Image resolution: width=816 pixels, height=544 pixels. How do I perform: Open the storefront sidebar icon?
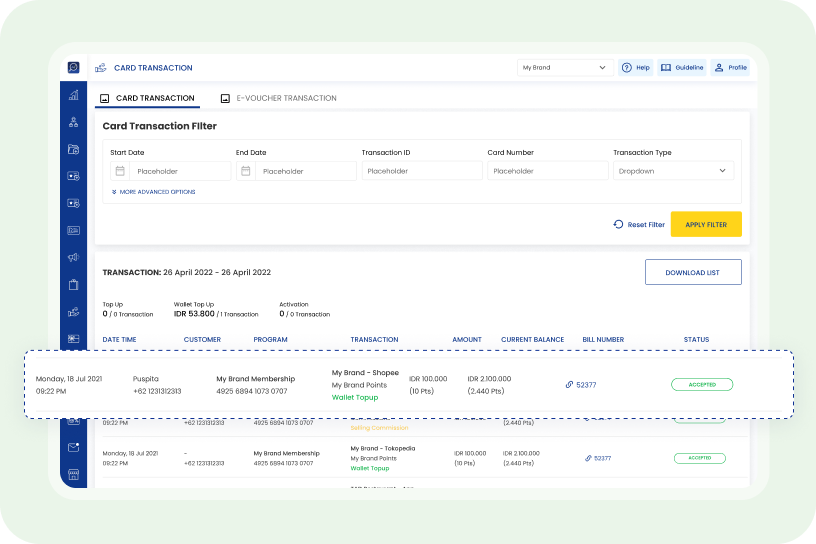(x=73, y=474)
